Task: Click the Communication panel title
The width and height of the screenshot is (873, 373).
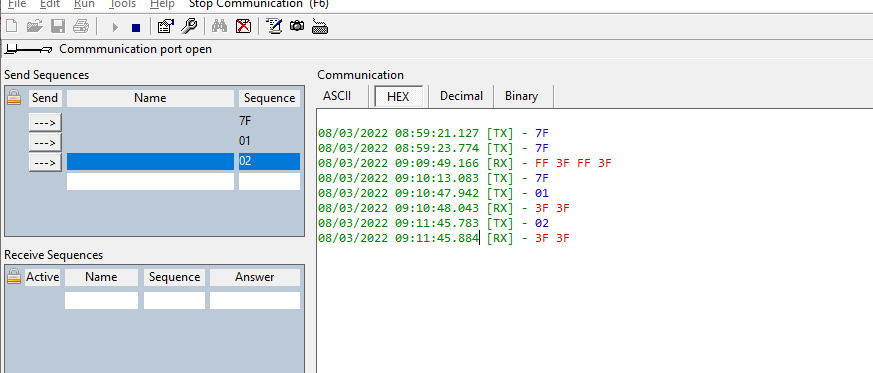Action: click(x=360, y=75)
